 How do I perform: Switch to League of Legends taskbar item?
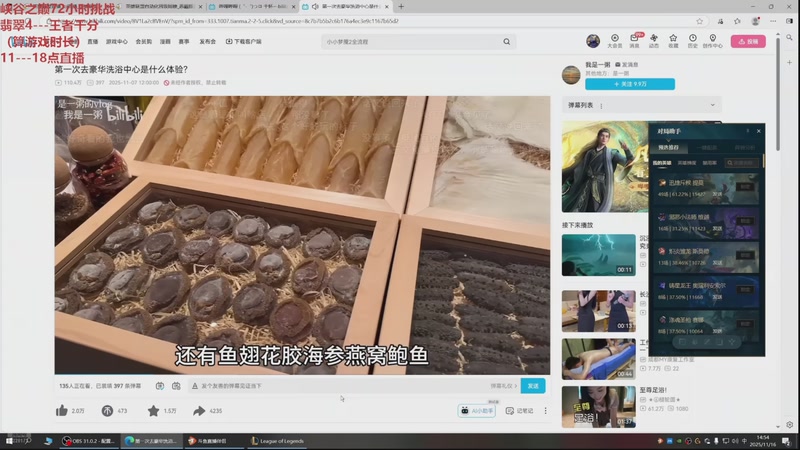(278, 441)
